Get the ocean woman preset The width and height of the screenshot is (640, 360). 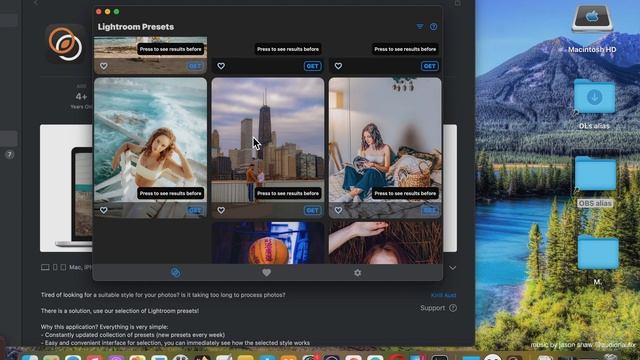tap(195, 210)
